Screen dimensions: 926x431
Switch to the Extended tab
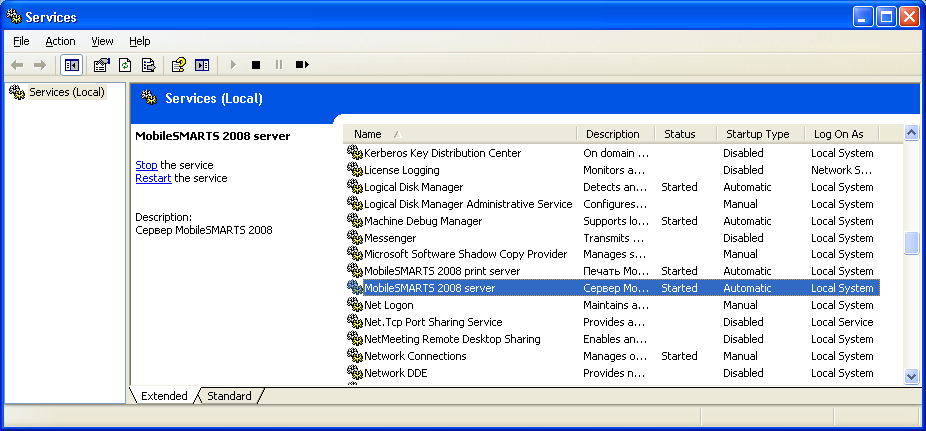click(164, 396)
